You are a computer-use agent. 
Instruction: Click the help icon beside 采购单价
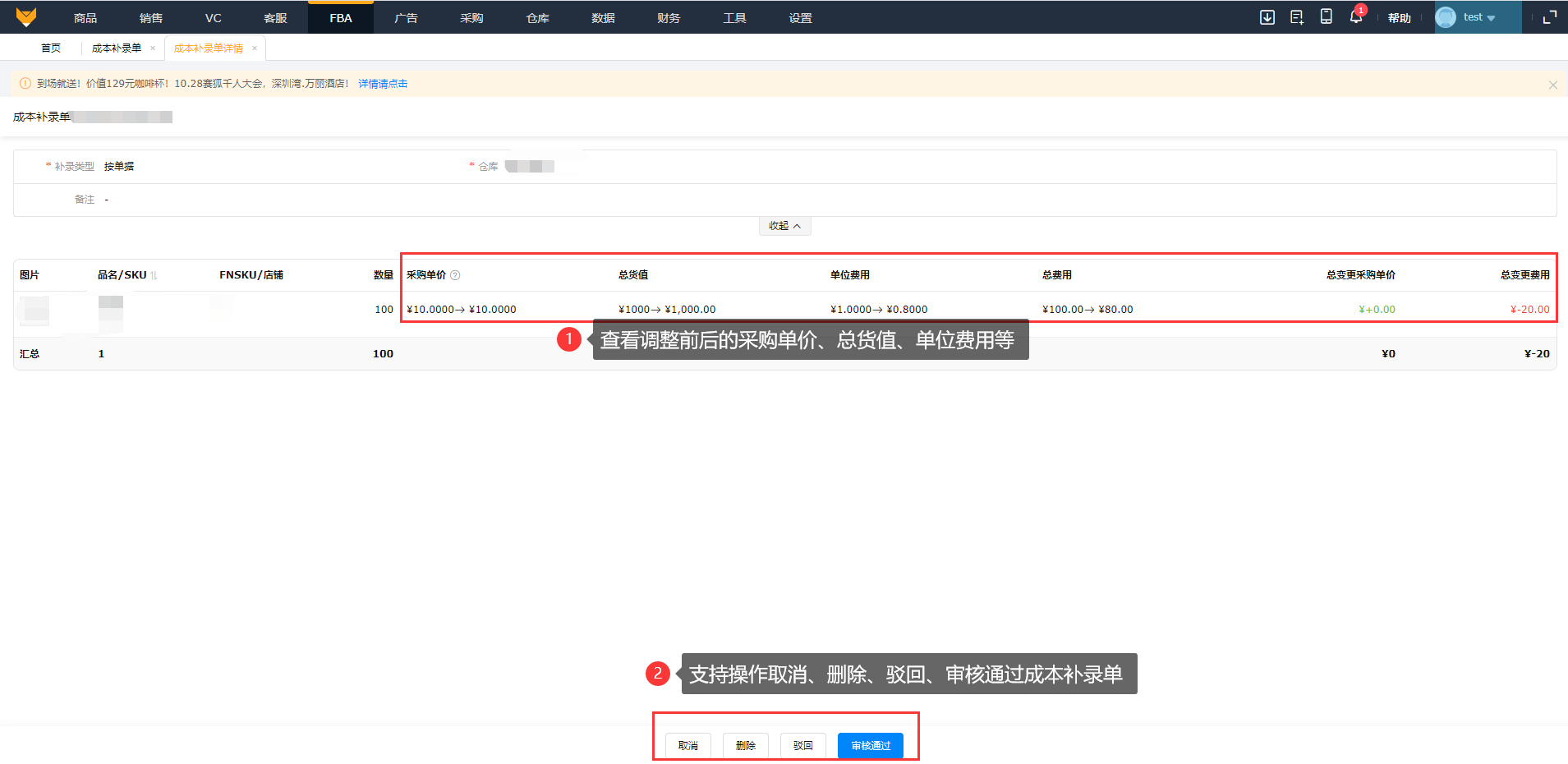click(455, 275)
